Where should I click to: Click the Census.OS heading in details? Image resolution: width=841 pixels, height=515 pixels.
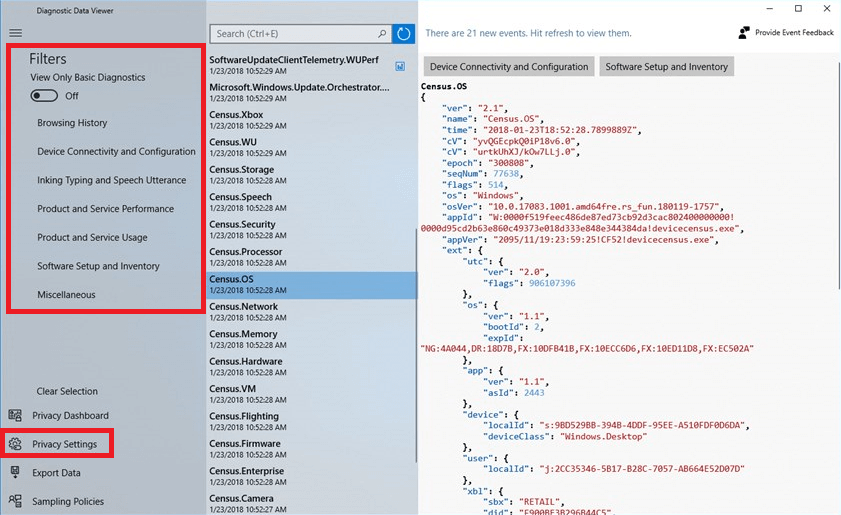444,86
